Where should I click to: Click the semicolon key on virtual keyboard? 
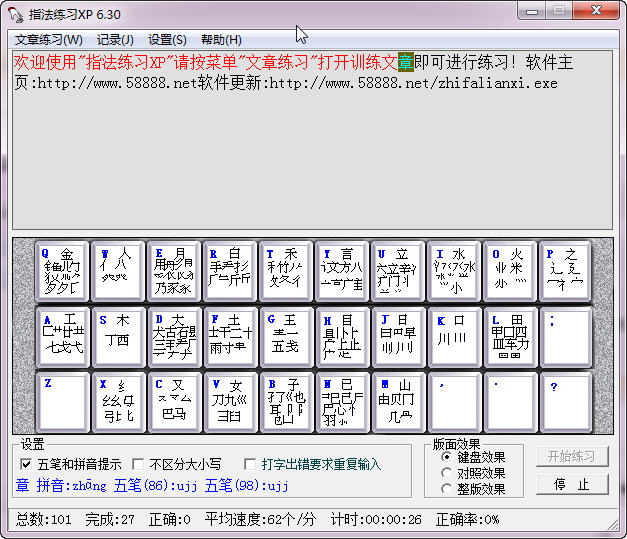click(566, 337)
